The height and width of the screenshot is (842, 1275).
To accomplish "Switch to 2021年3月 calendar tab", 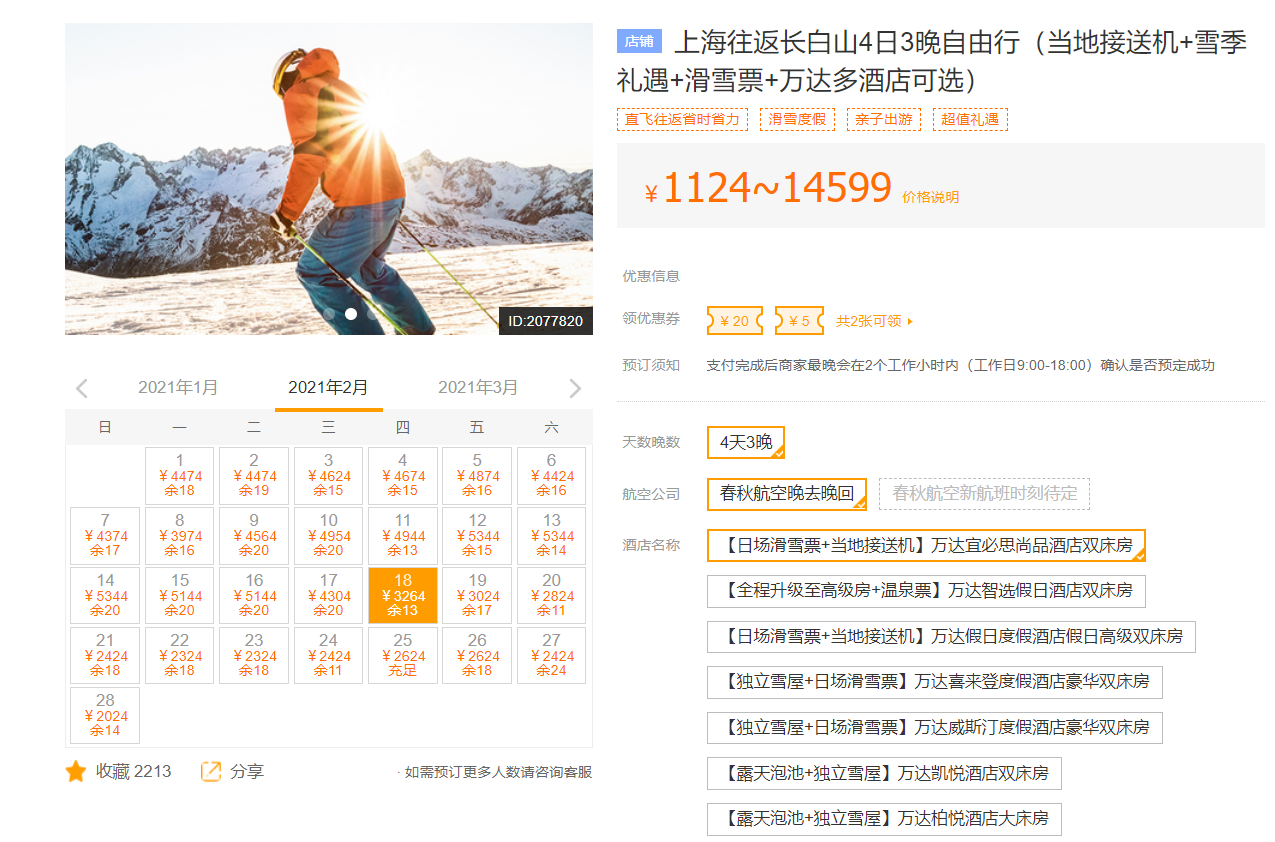I will [x=478, y=388].
